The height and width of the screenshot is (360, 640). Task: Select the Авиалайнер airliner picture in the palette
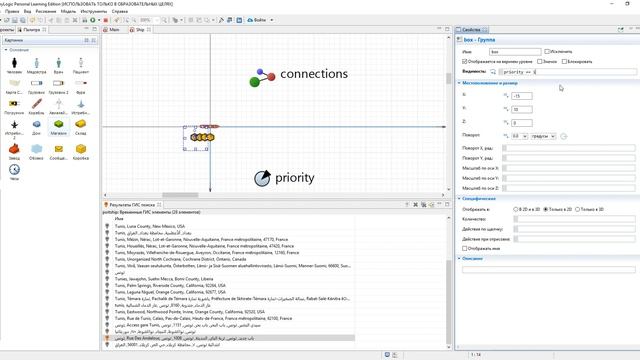click(x=58, y=104)
